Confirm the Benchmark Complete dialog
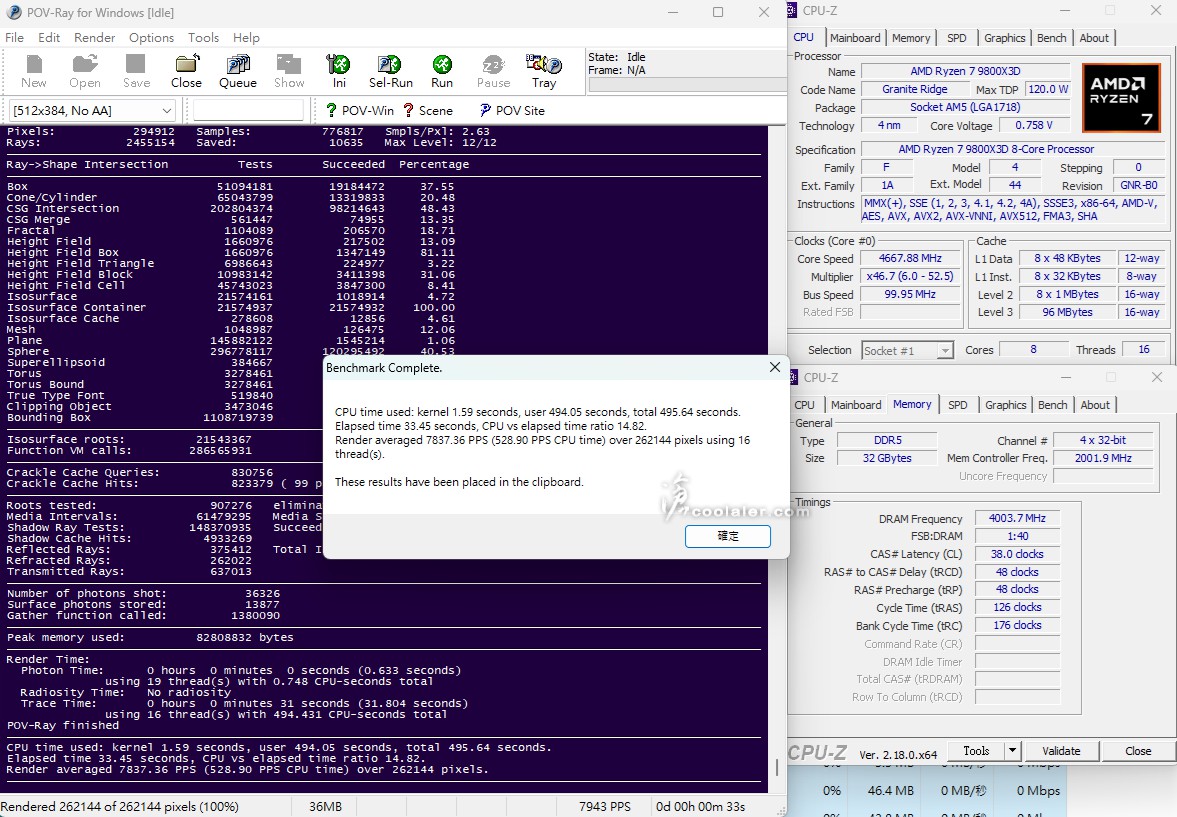1177x817 pixels. point(728,536)
